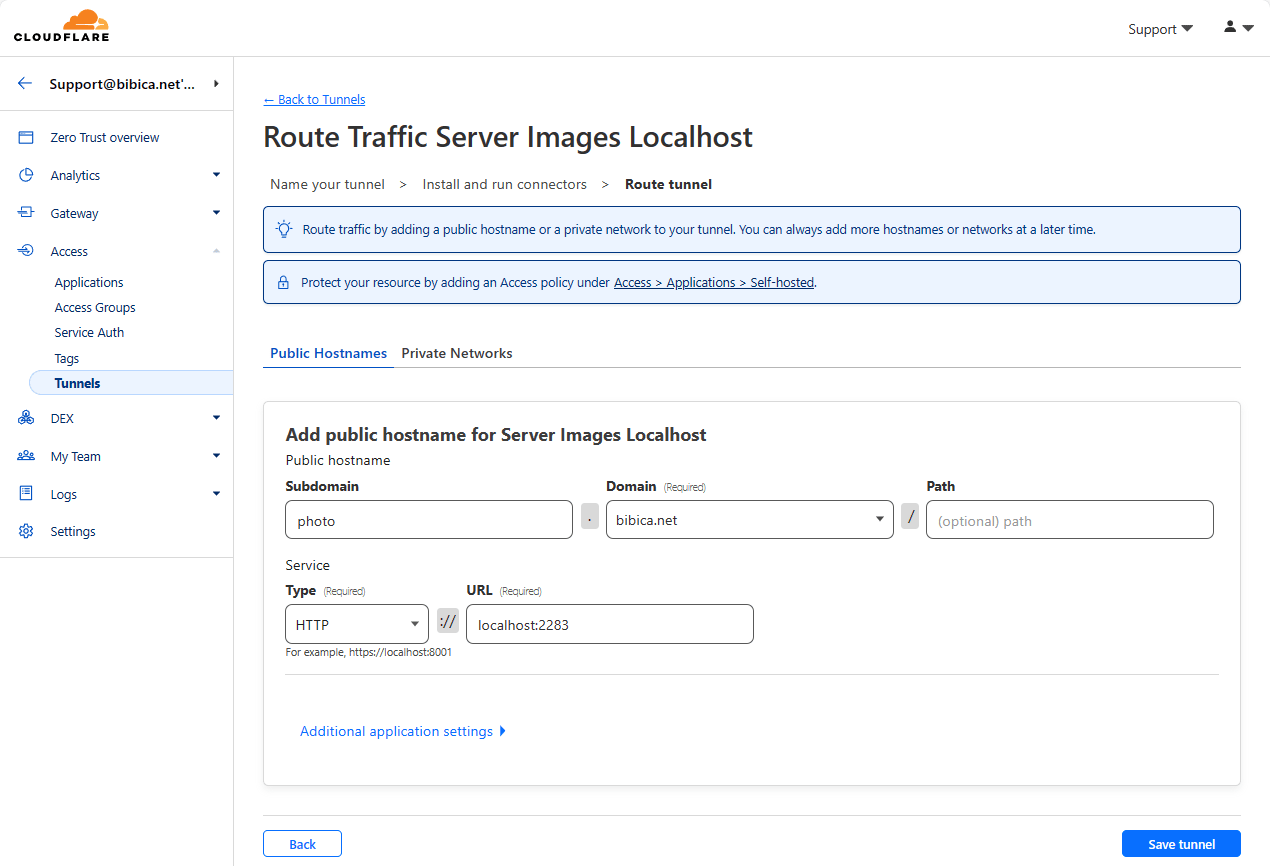Click the DEX icon in sidebar
This screenshot has width=1270, height=866.
coord(26,418)
